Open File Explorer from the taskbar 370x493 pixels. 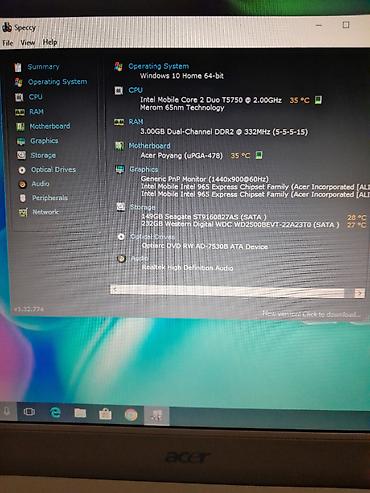tap(80, 413)
